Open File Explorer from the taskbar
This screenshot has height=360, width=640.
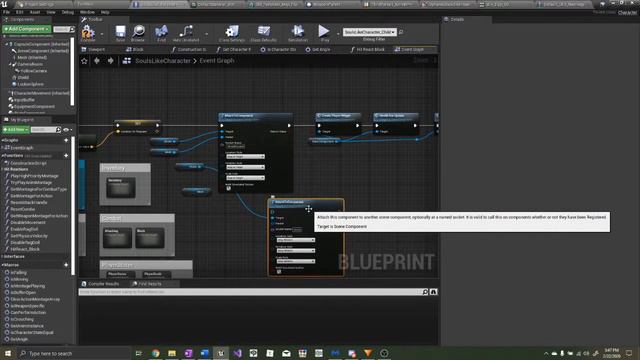tap(172, 353)
